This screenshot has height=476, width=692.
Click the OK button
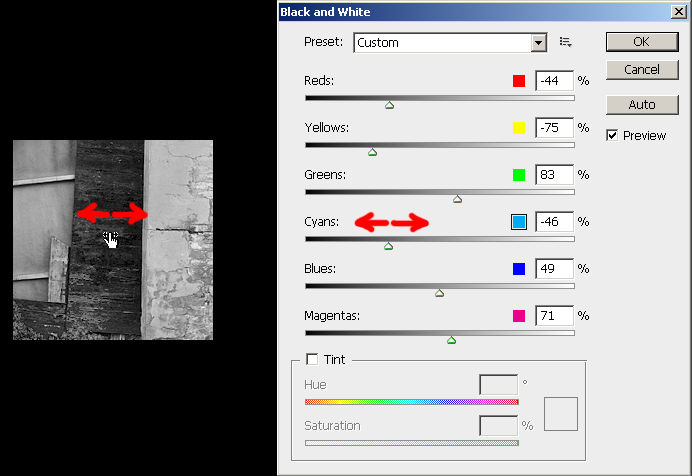click(642, 42)
